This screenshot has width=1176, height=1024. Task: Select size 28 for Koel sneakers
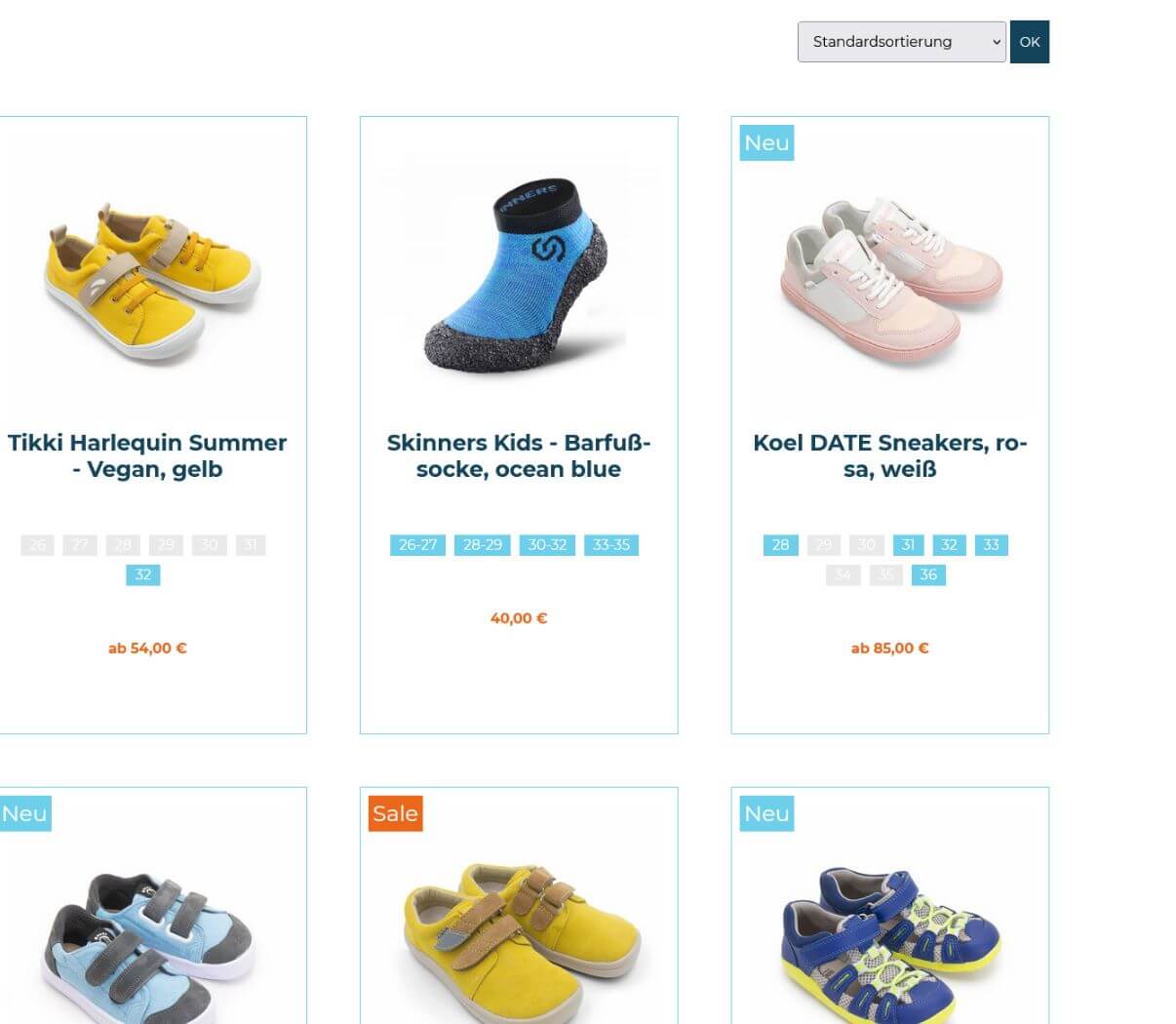(781, 544)
